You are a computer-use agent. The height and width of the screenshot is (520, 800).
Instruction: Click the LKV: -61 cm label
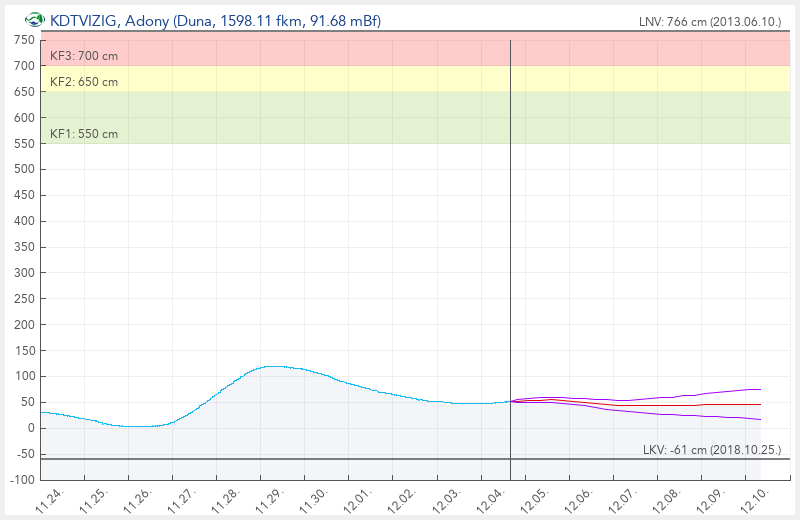click(711, 450)
